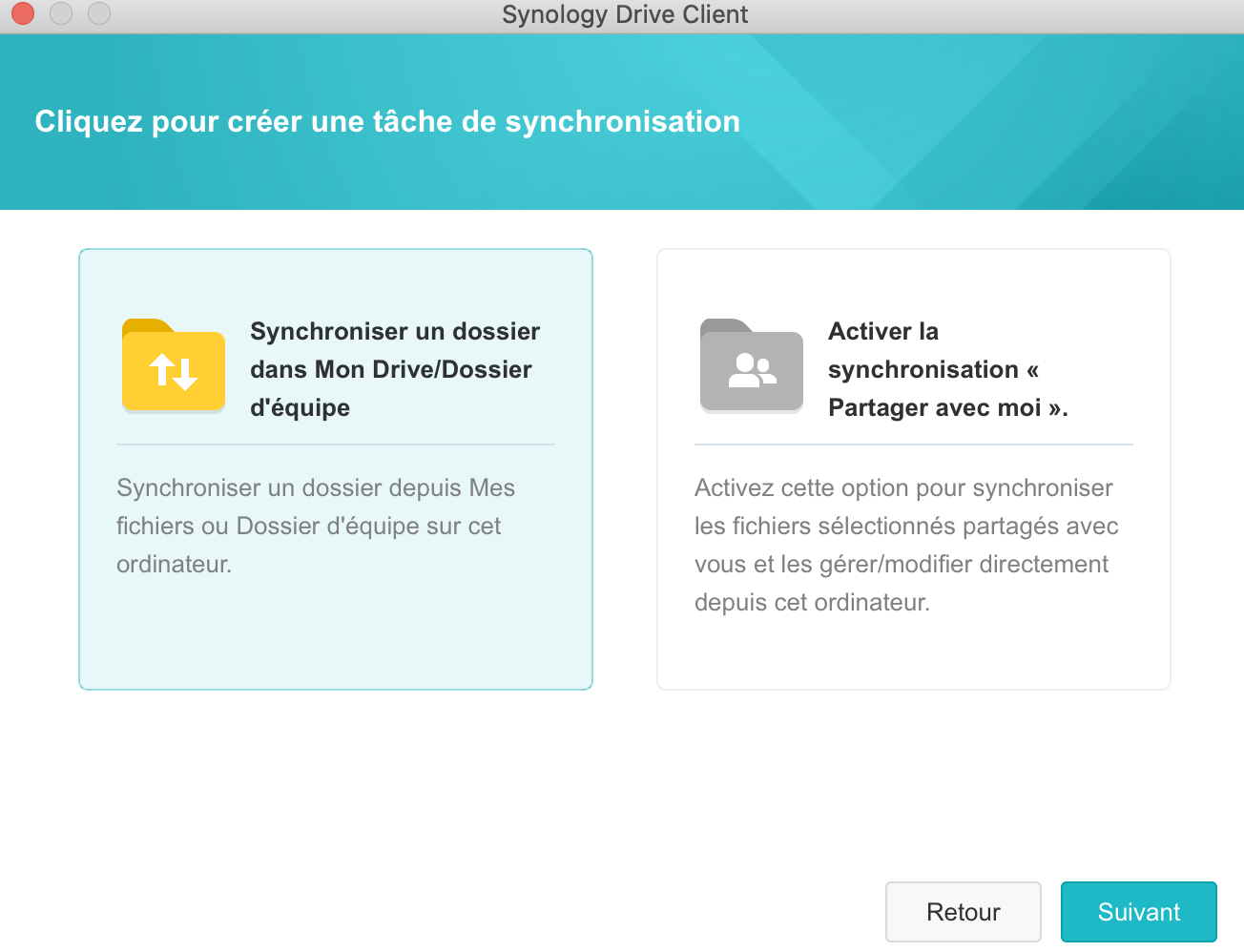Click the 'Synchroniser un dossier depuis Mes fichiers' description

tap(316, 526)
